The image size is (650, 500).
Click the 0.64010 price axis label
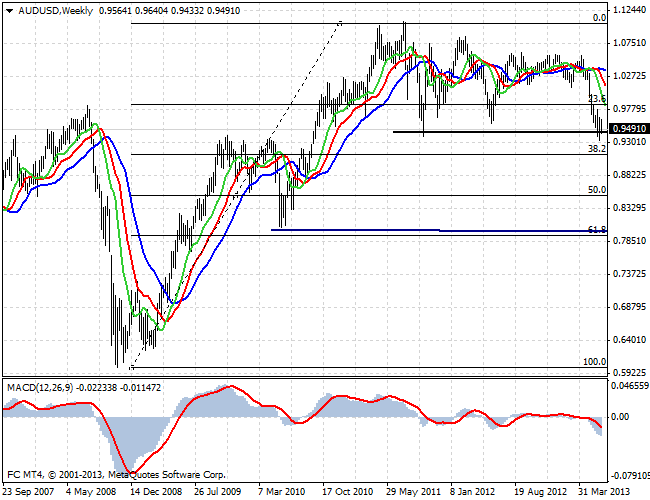point(629,340)
